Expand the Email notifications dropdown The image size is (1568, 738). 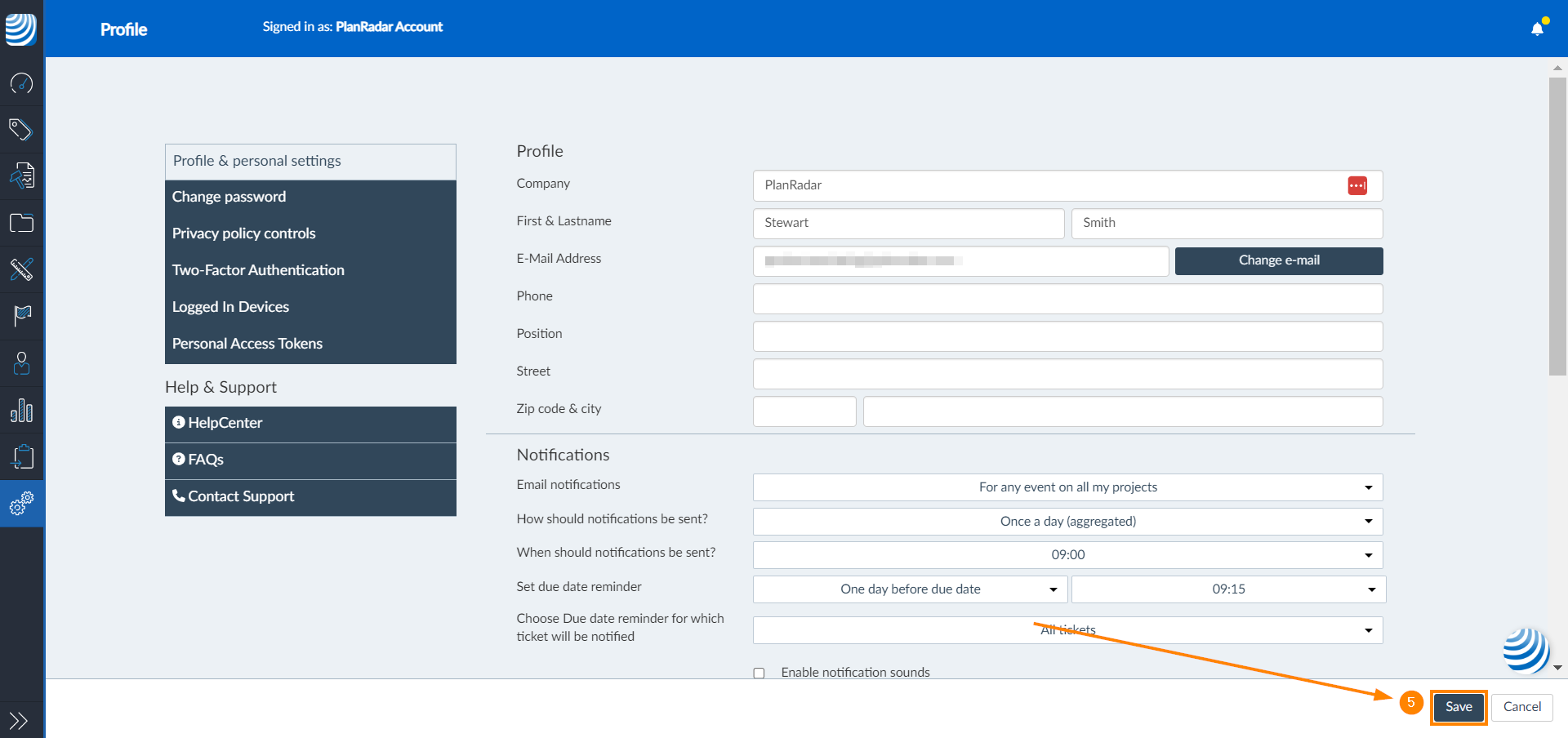pos(1067,487)
